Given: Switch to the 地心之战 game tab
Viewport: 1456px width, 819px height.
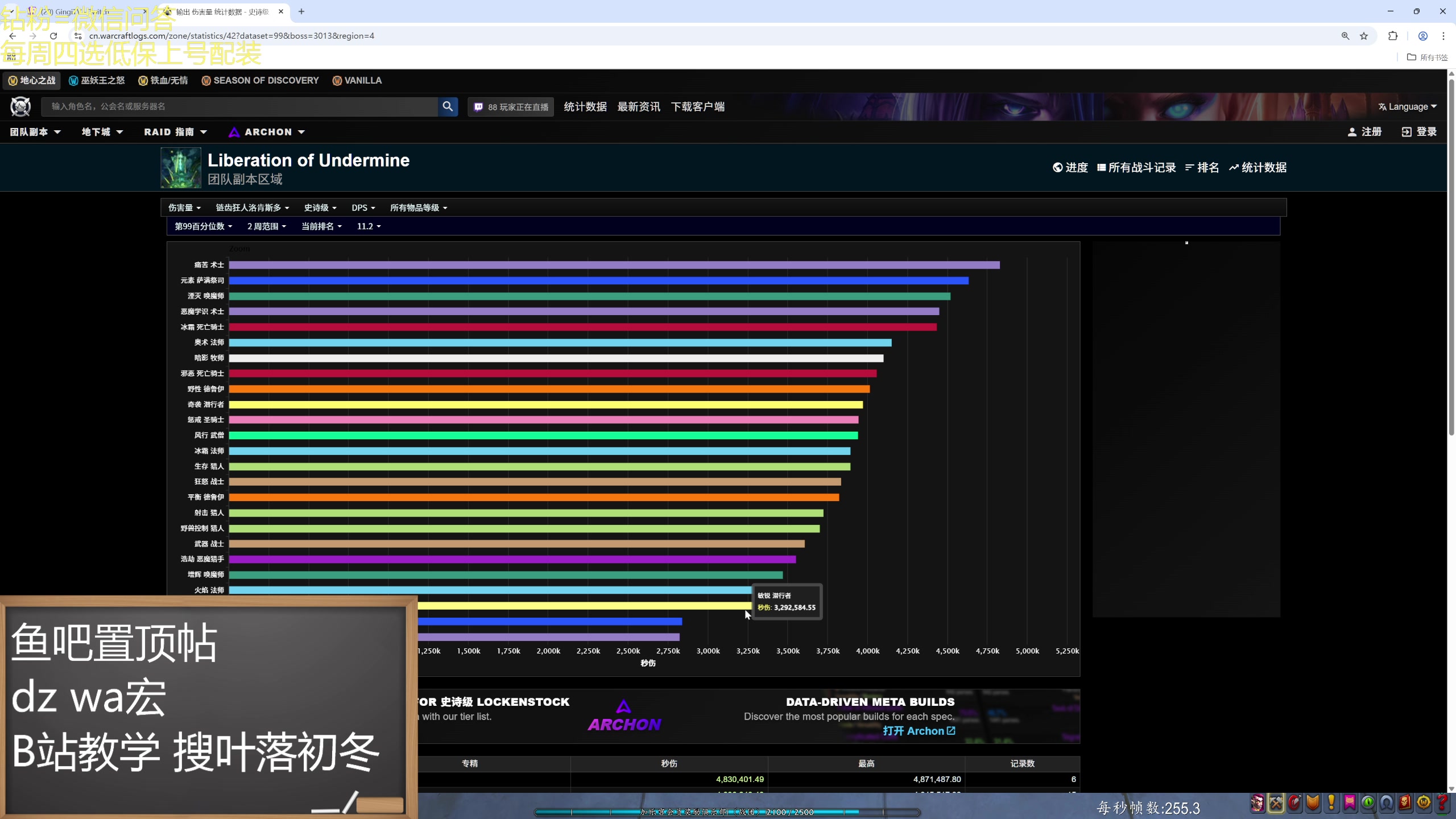Looking at the screenshot, I should pos(32,80).
